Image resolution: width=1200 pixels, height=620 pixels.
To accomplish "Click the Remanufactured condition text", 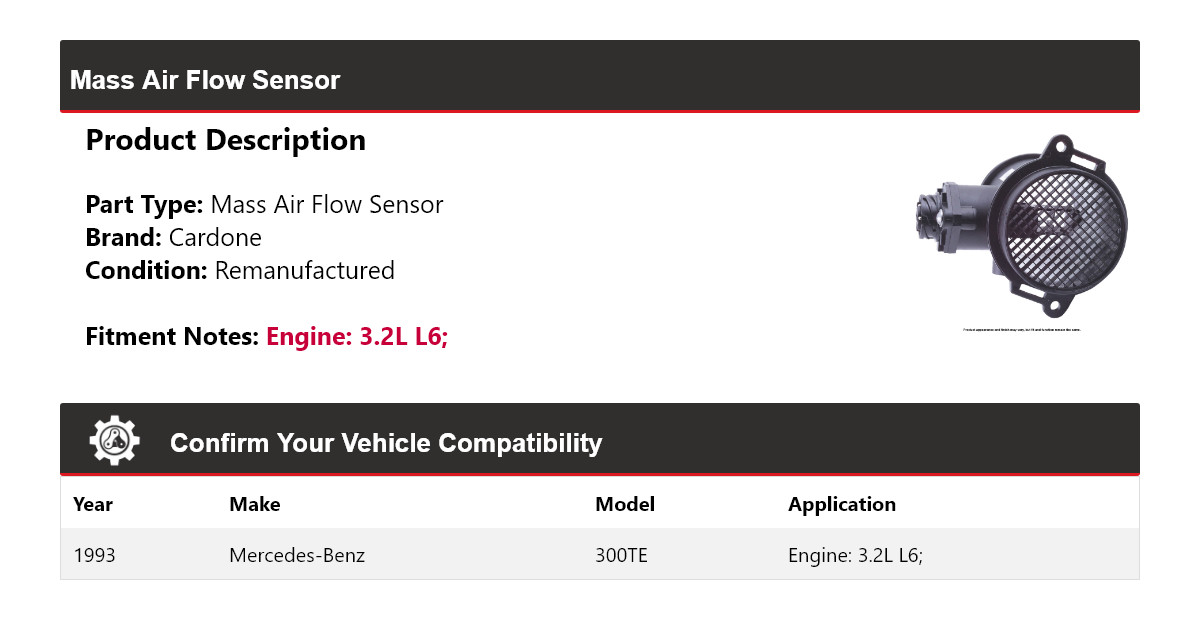I will point(304,271).
